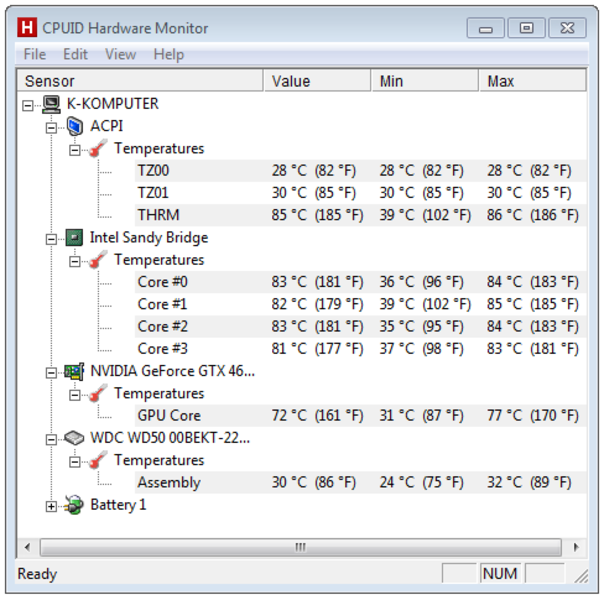This screenshot has height=600, width=604.
Task: Select the Assembly sensor row
Action: [x=360, y=483]
